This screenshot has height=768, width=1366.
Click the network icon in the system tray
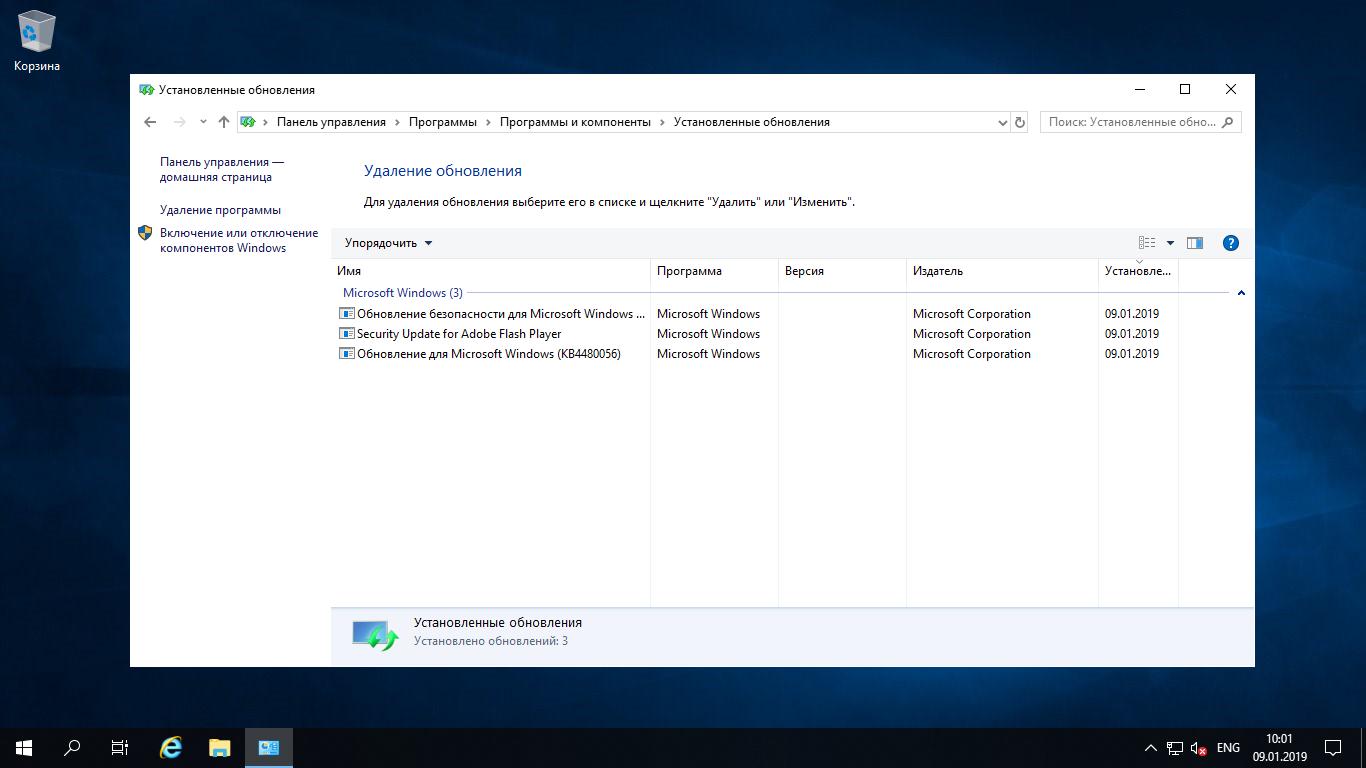point(1175,748)
